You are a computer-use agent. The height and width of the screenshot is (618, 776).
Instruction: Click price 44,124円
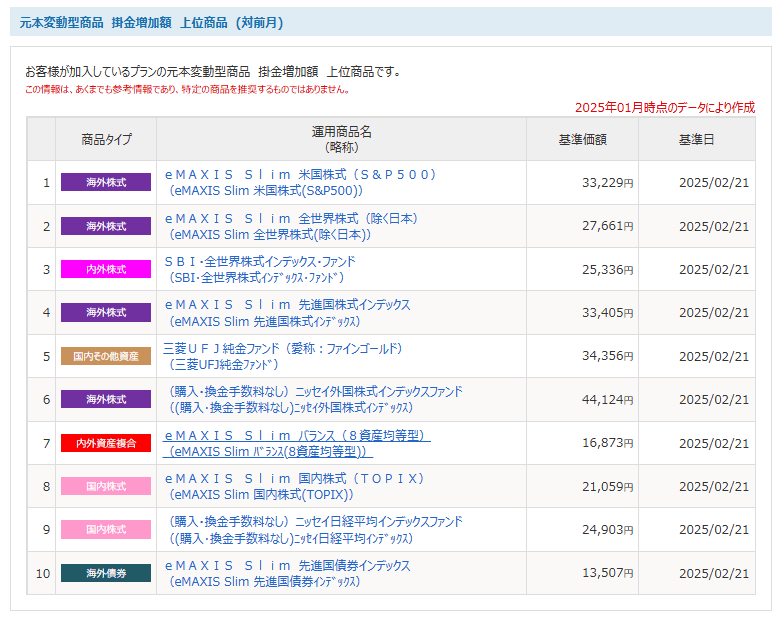[607, 399]
